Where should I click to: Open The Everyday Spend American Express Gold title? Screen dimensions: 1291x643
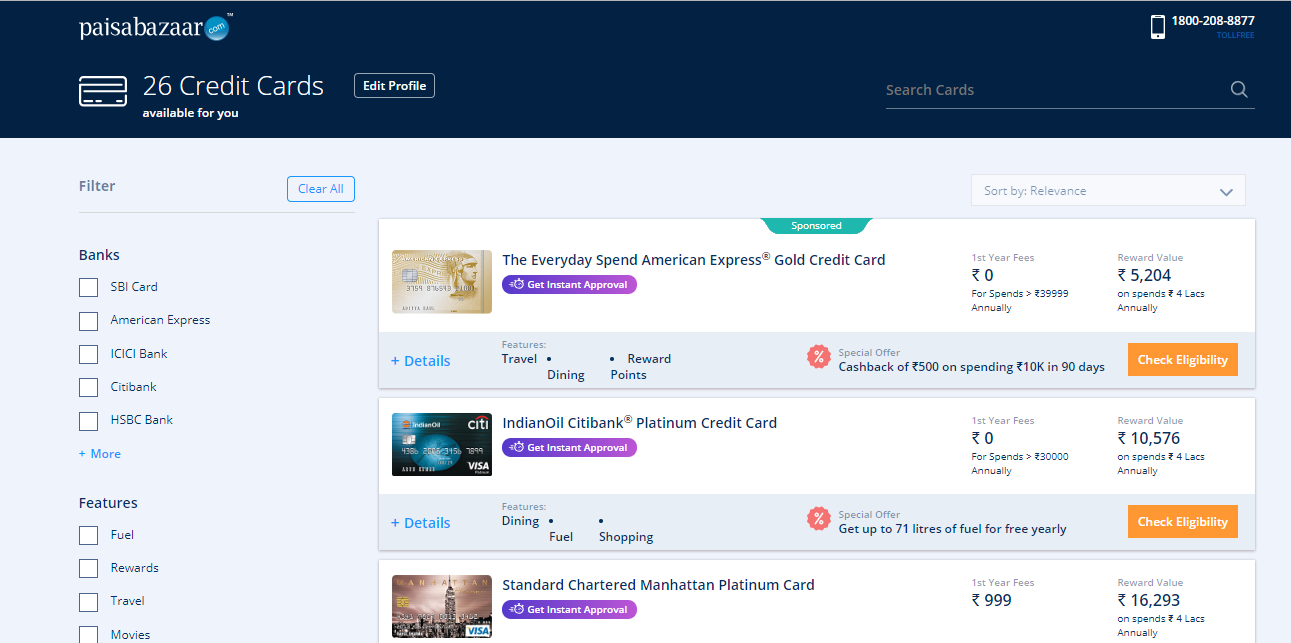pyautogui.click(x=694, y=260)
